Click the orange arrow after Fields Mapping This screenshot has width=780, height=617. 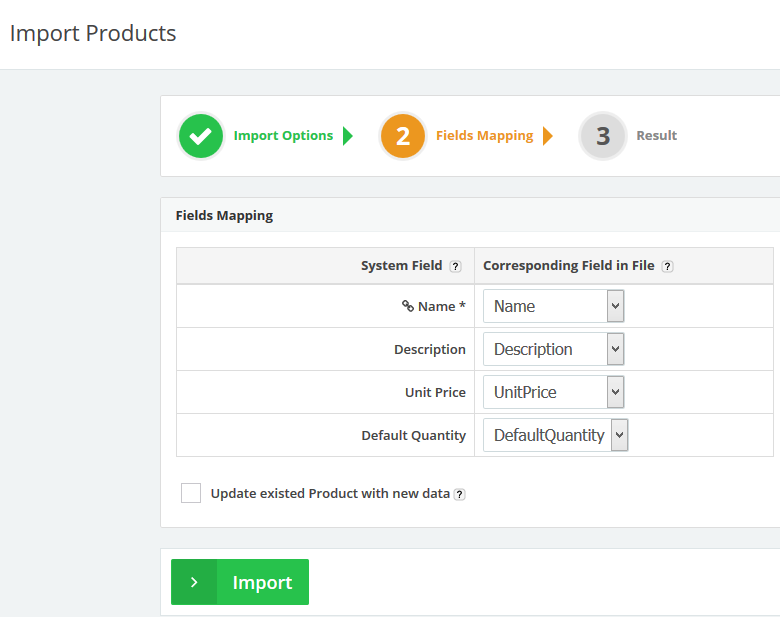click(548, 136)
